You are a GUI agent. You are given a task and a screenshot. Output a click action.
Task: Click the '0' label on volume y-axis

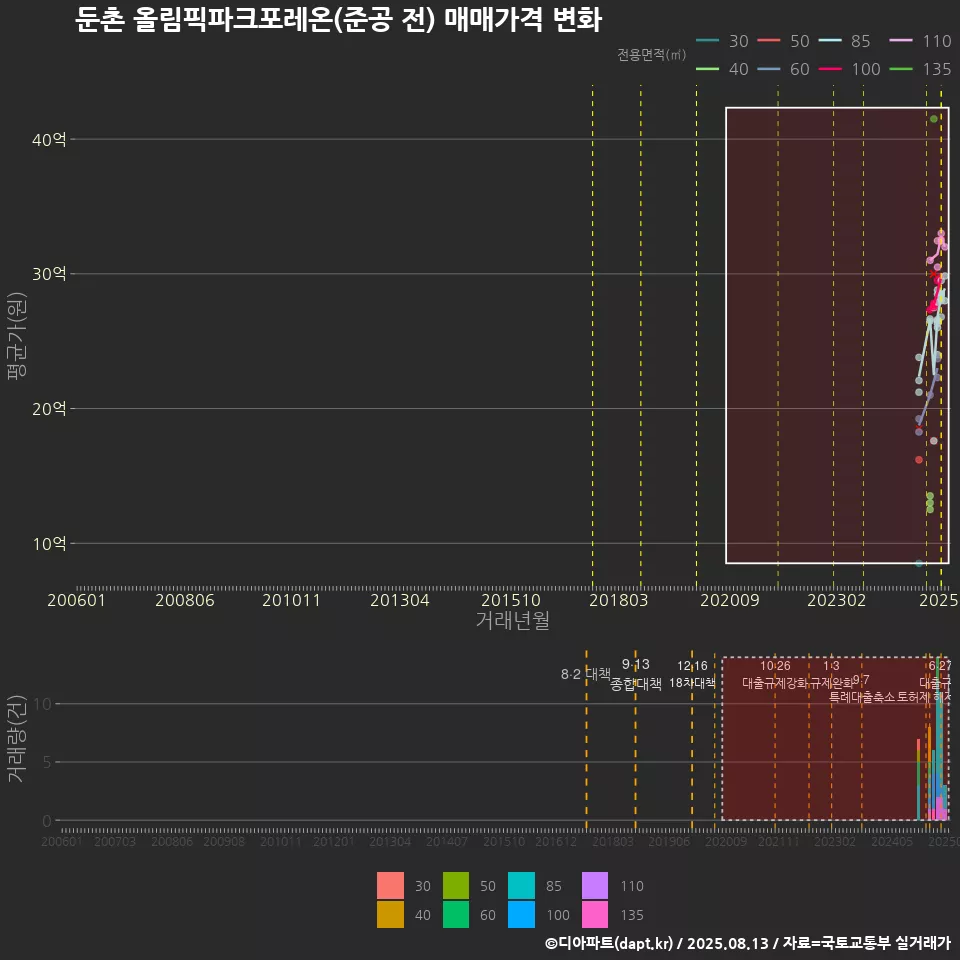click(x=48, y=820)
